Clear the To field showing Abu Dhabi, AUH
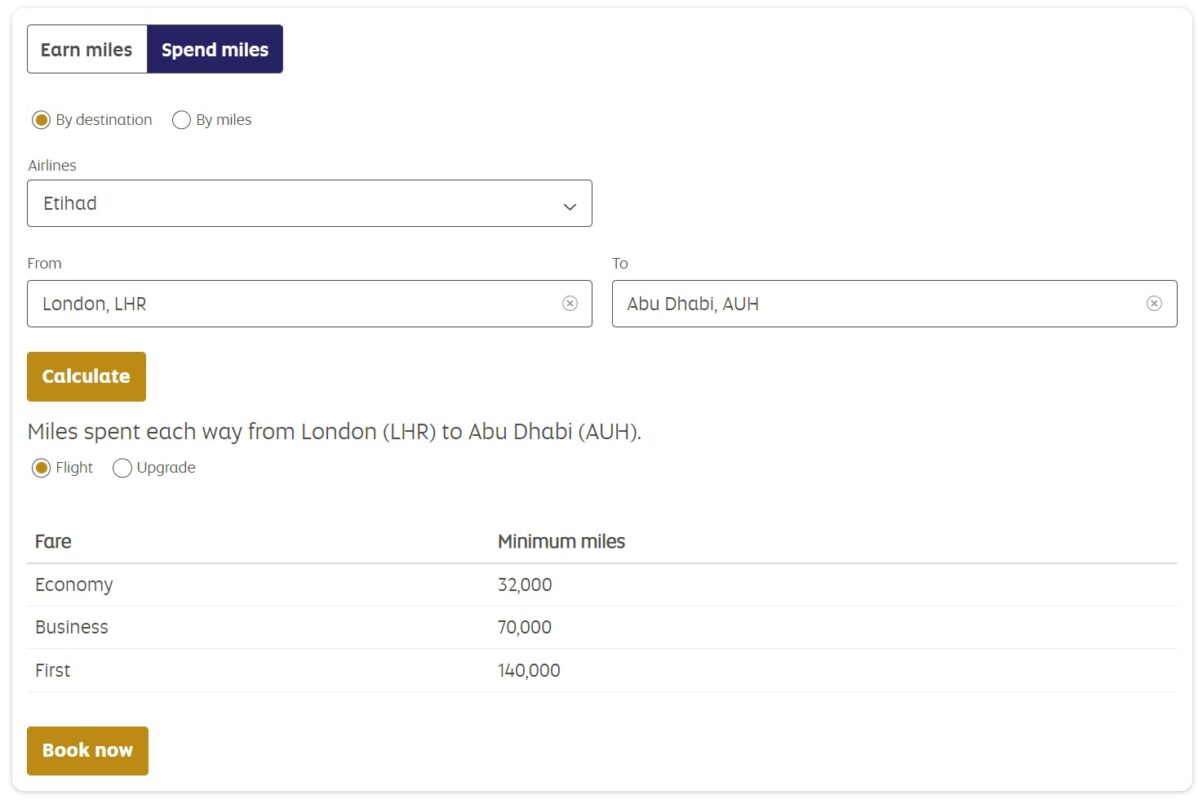1198x800 pixels. pyautogui.click(x=1155, y=303)
